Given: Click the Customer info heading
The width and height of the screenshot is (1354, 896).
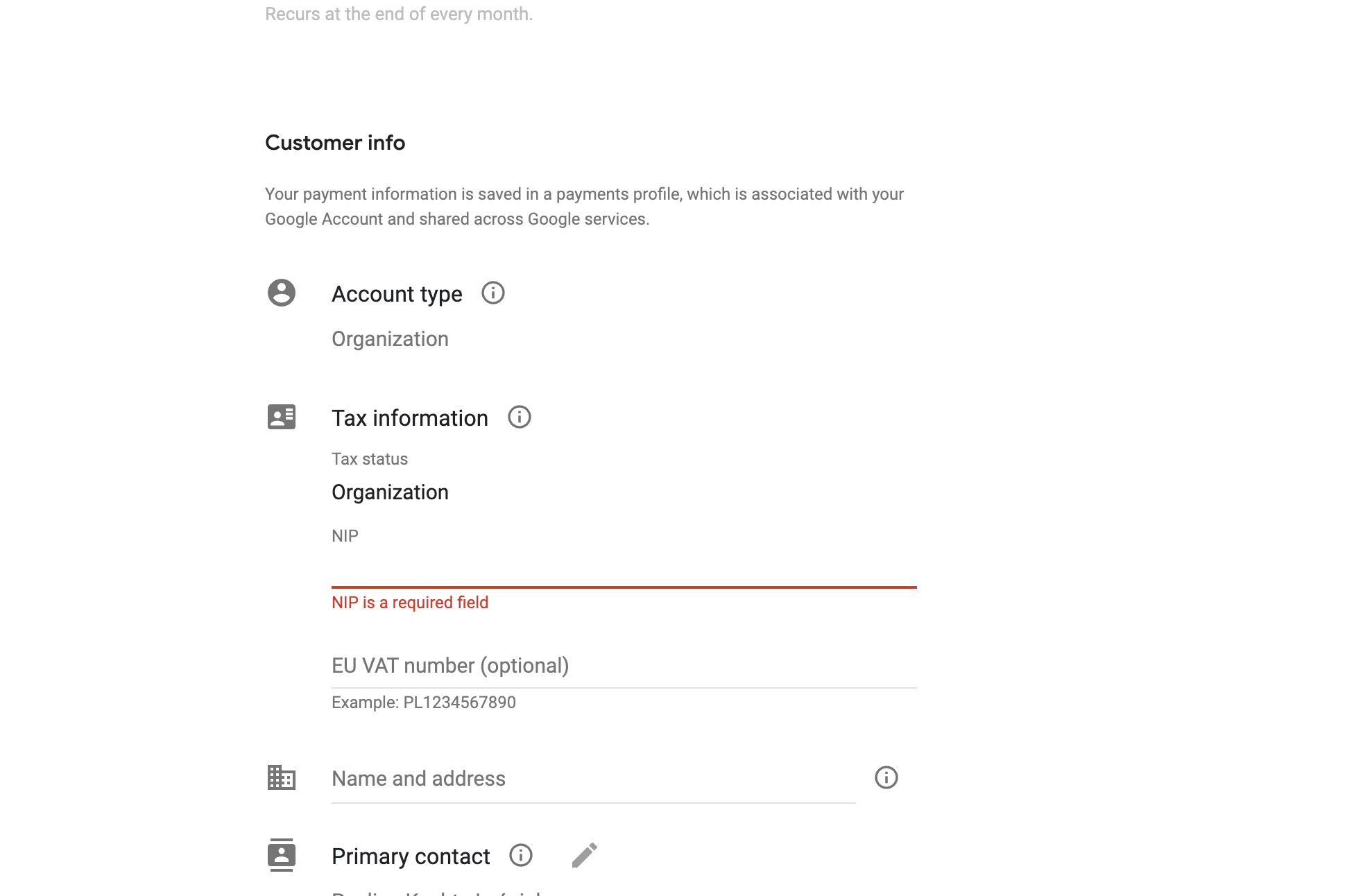Looking at the screenshot, I should tap(335, 143).
